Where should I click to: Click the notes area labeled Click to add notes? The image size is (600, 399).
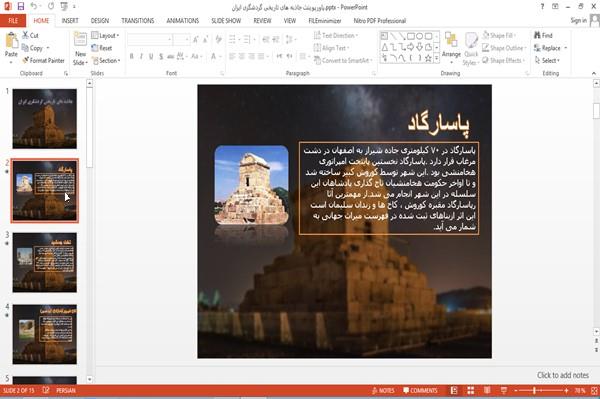(562, 375)
